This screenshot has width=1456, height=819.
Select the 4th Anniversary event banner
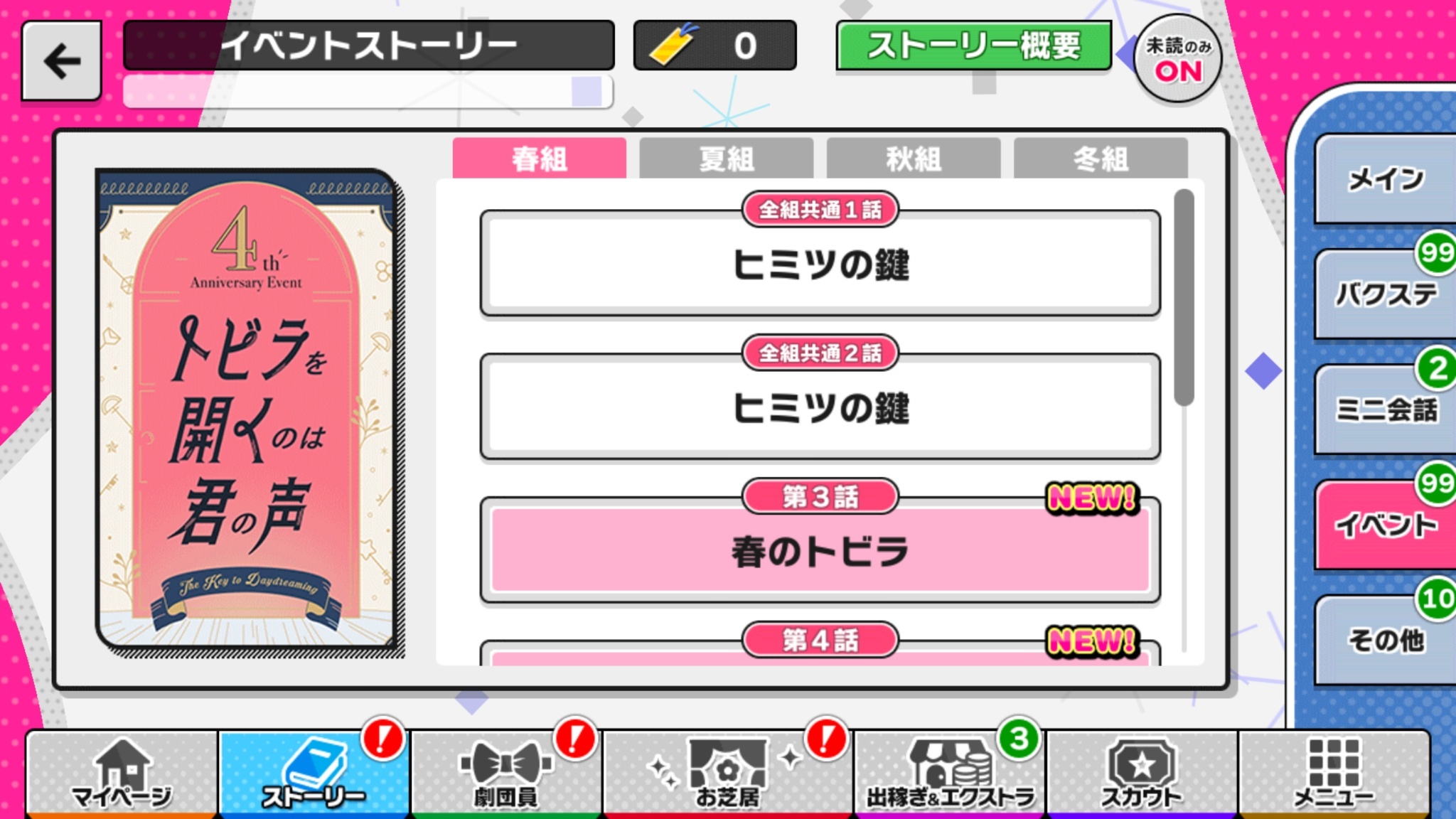pyautogui.click(x=248, y=409)
